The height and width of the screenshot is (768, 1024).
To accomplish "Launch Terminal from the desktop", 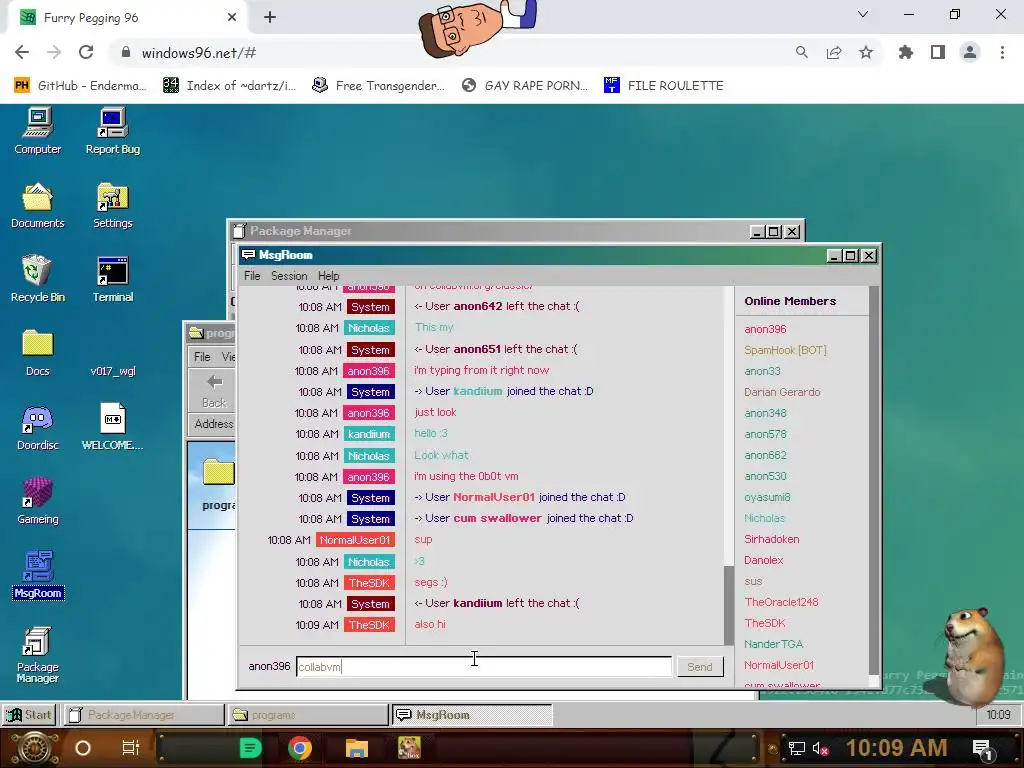I will pyautogui.click(x=112, y=279).
